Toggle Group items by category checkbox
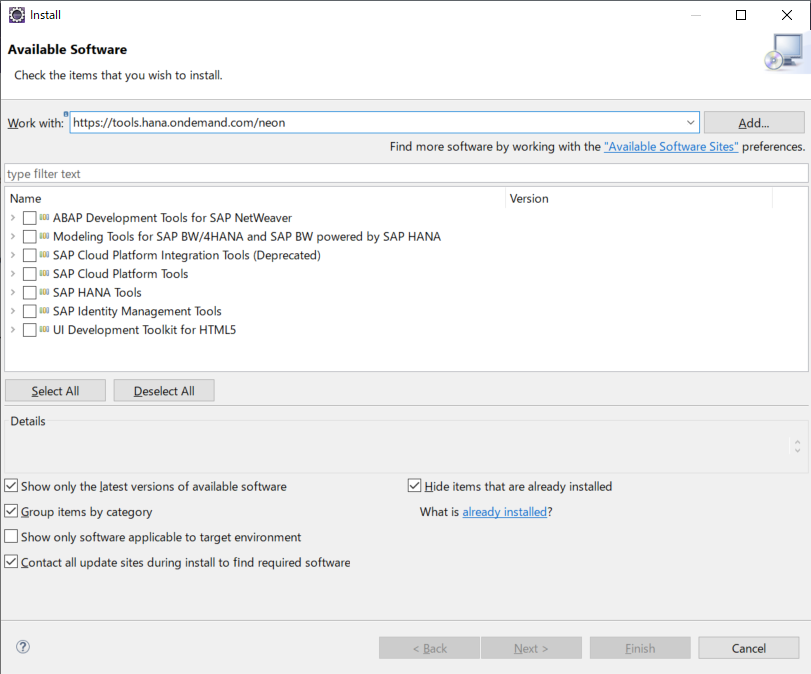811x674 pixels. click(x=11, y=511)
